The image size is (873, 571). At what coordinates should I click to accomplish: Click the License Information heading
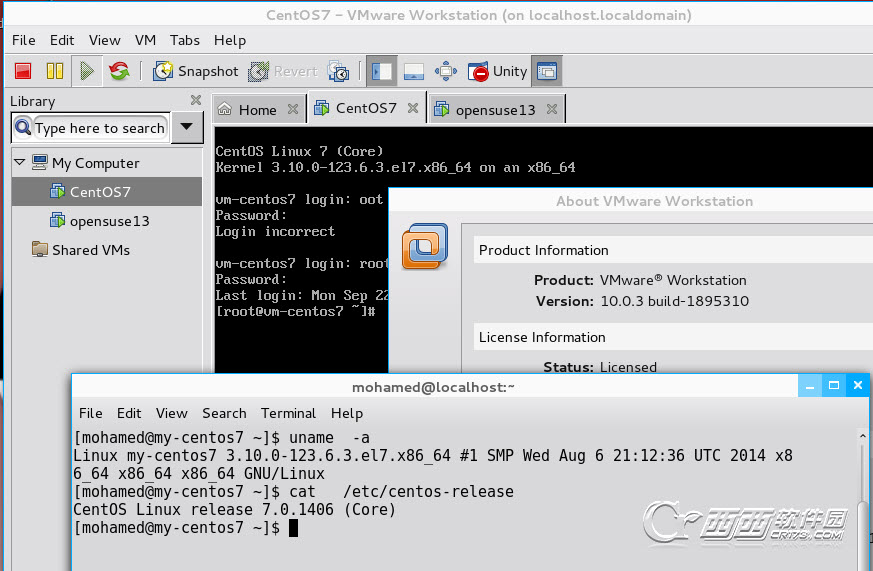pyautogui.click(x=542, y=337)
